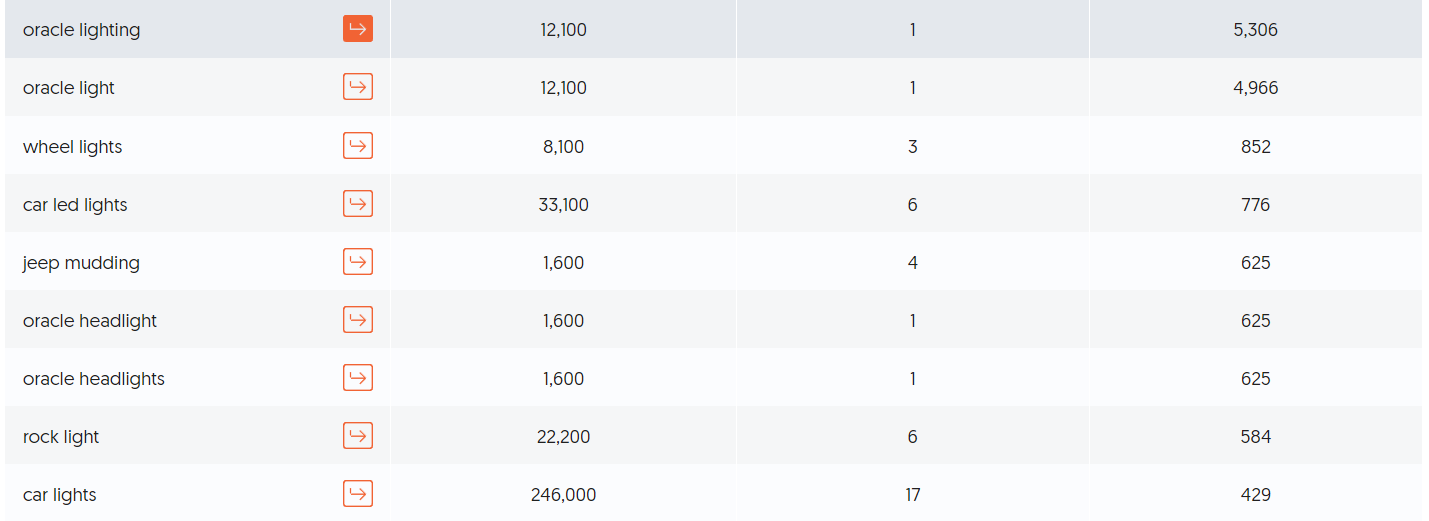Click the car lights keyword
Image resolution: width=1429 pixels, height=521 pixels.
(59, 495)
